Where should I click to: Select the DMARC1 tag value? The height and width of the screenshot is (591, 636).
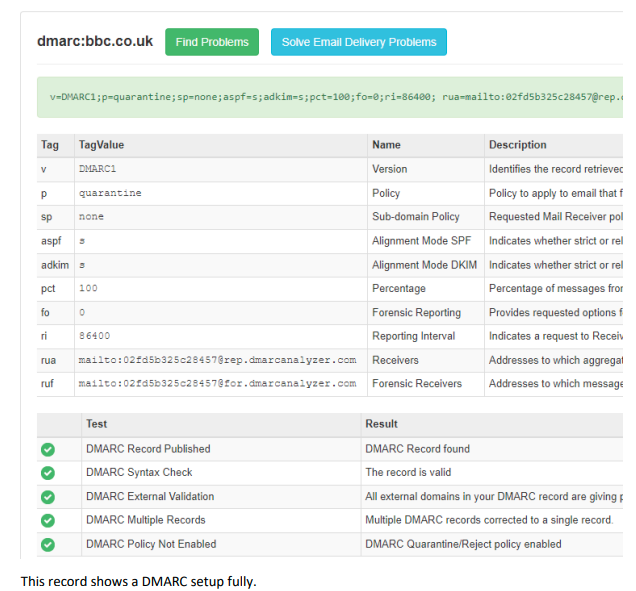pyautogui.click(x=97, y=169)
